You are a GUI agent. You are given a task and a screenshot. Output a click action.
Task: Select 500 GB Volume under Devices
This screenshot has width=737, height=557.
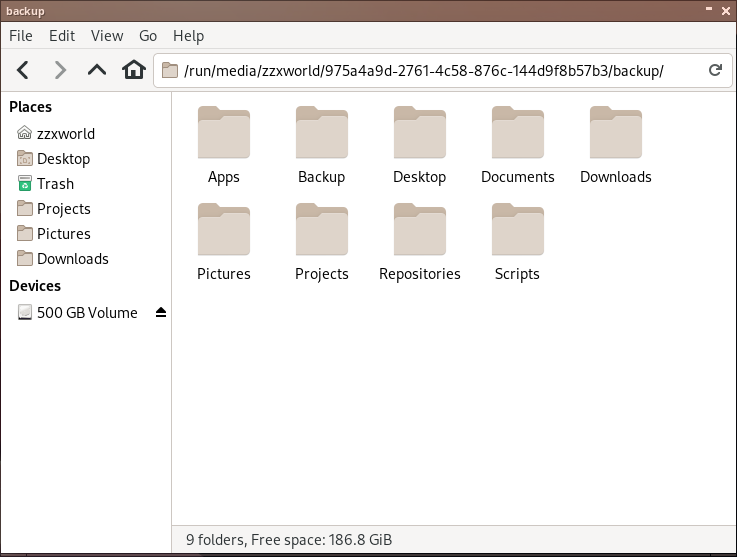(x=86, y=313)
